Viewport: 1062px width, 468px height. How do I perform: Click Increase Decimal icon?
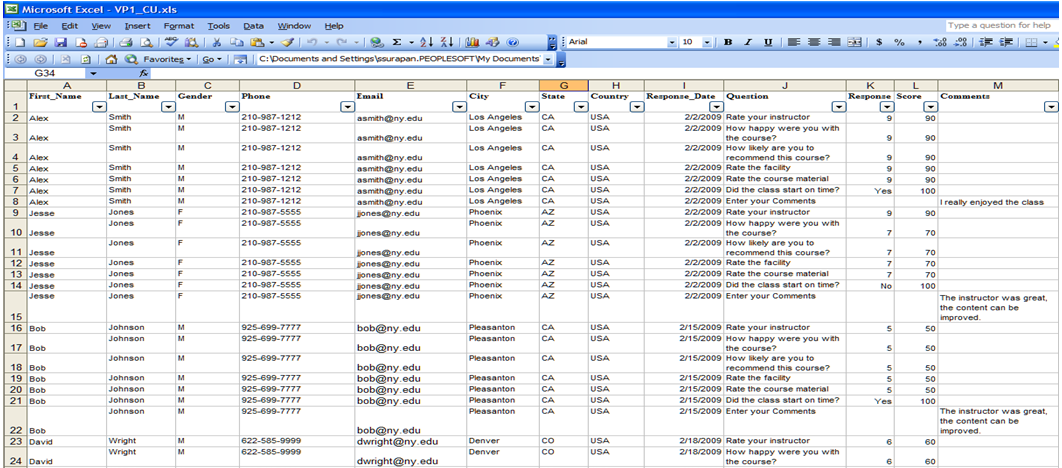[939, 42]
